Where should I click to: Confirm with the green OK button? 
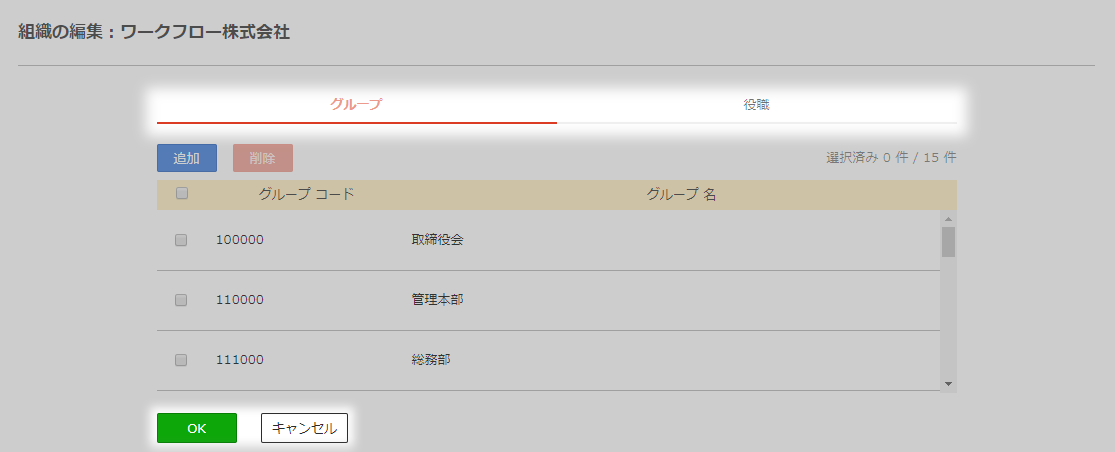197,428
